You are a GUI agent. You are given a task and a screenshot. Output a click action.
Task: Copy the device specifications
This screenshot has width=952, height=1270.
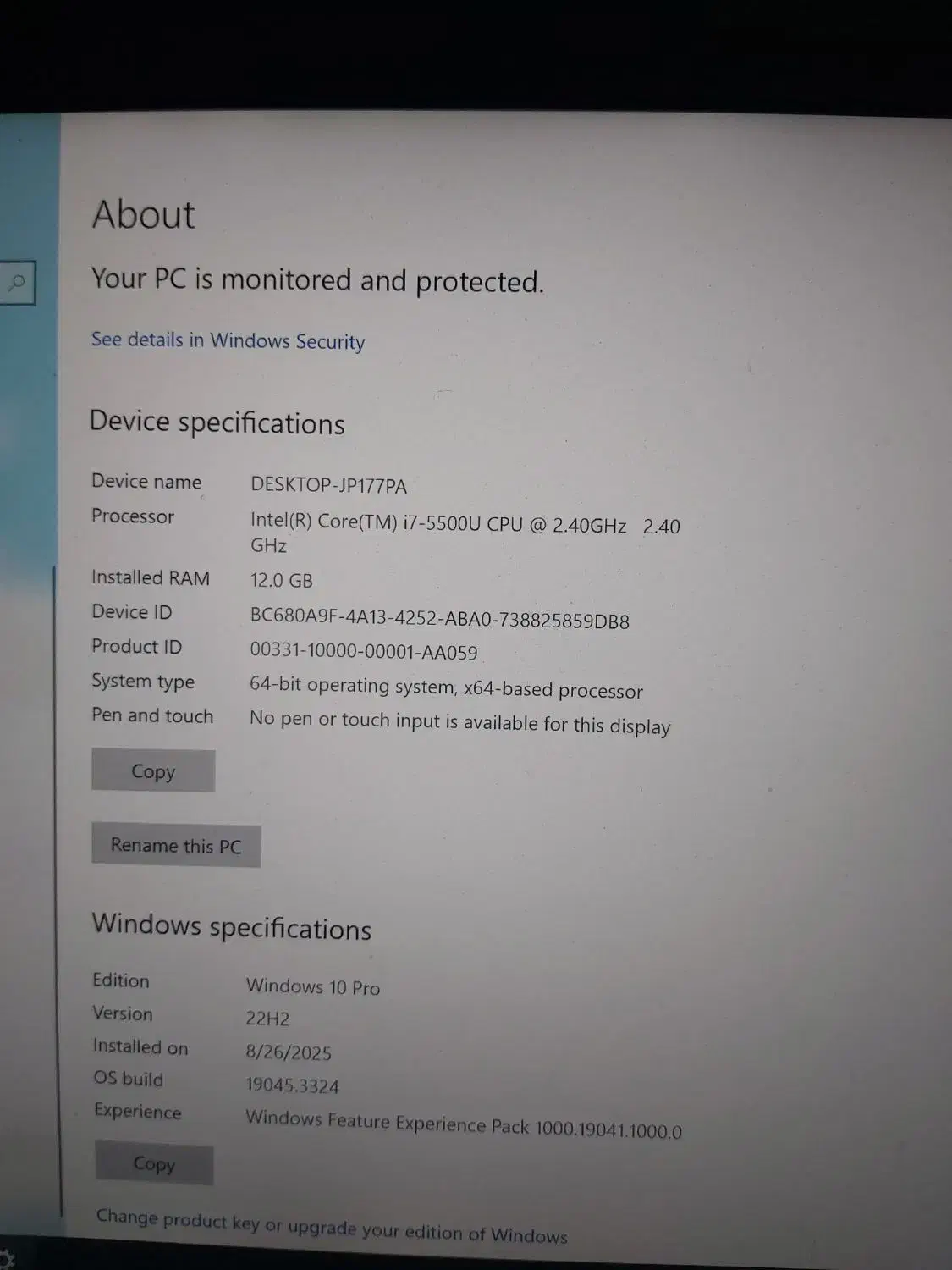click(x=153, y=771)
